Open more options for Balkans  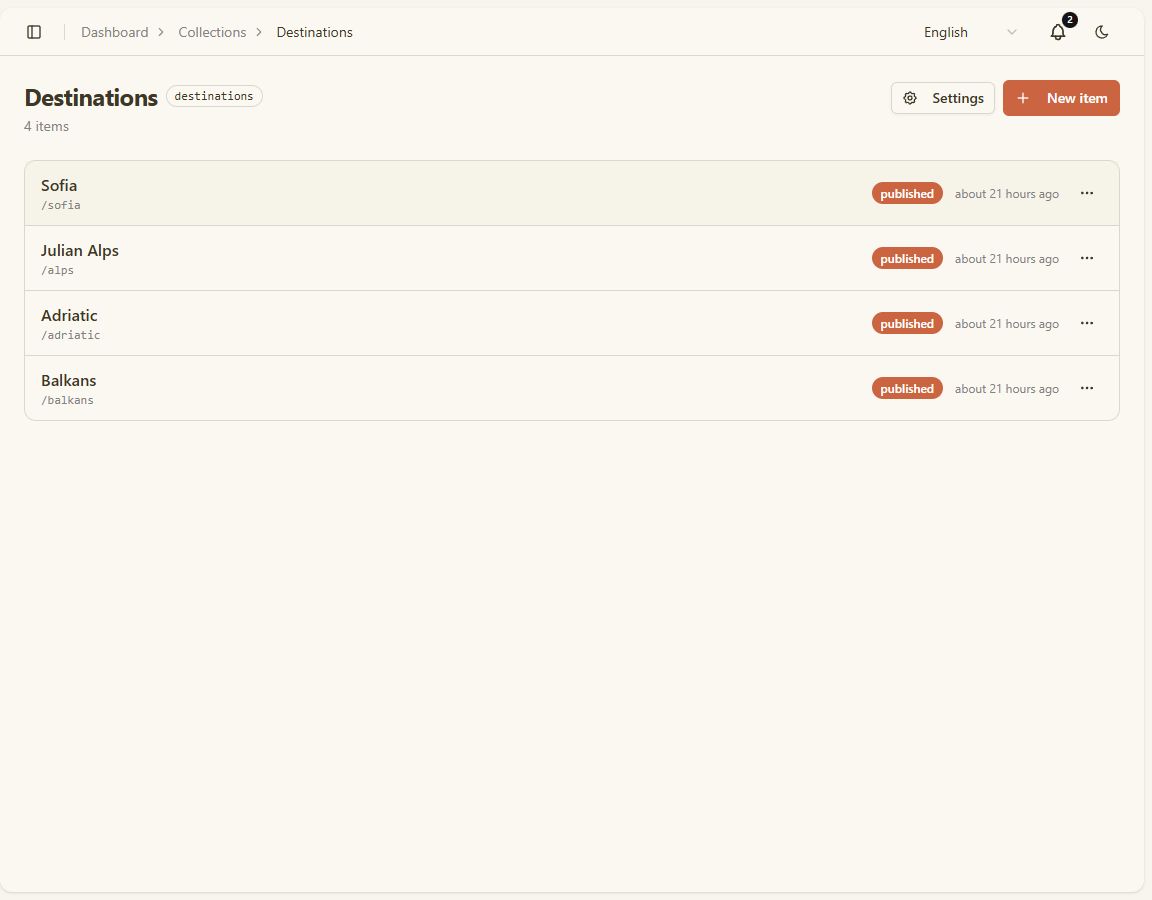click(1087, 388)
